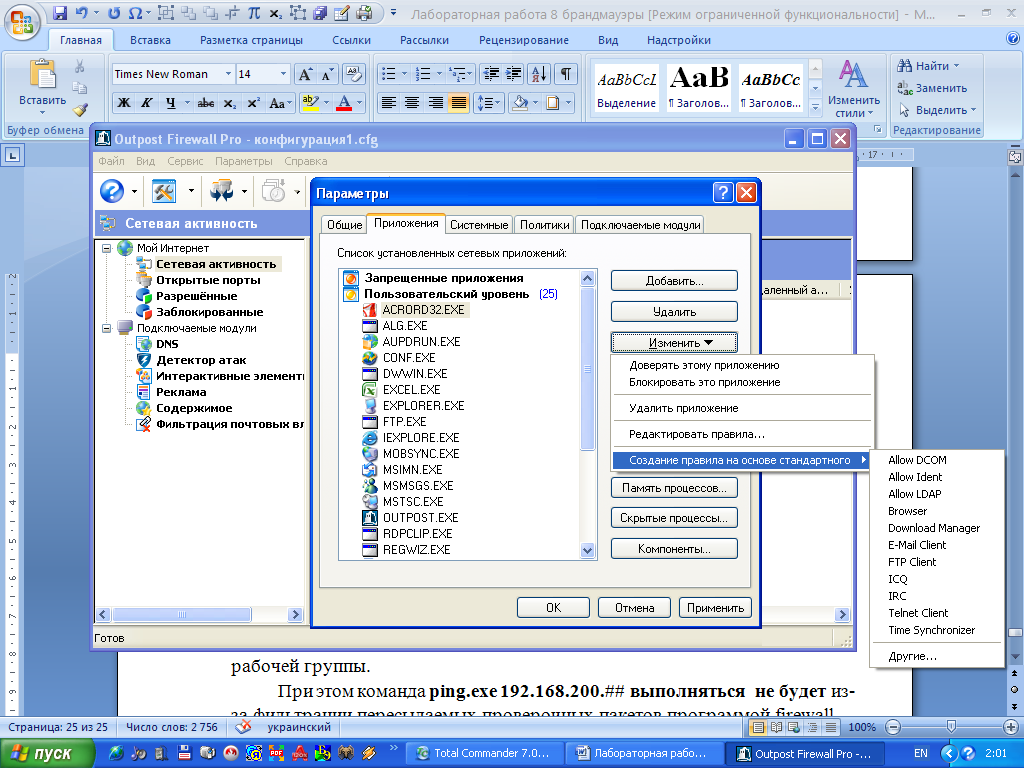Collapse the Подключаемые модули tree node
Screen dimensions: 1024x768
[106, 328]
